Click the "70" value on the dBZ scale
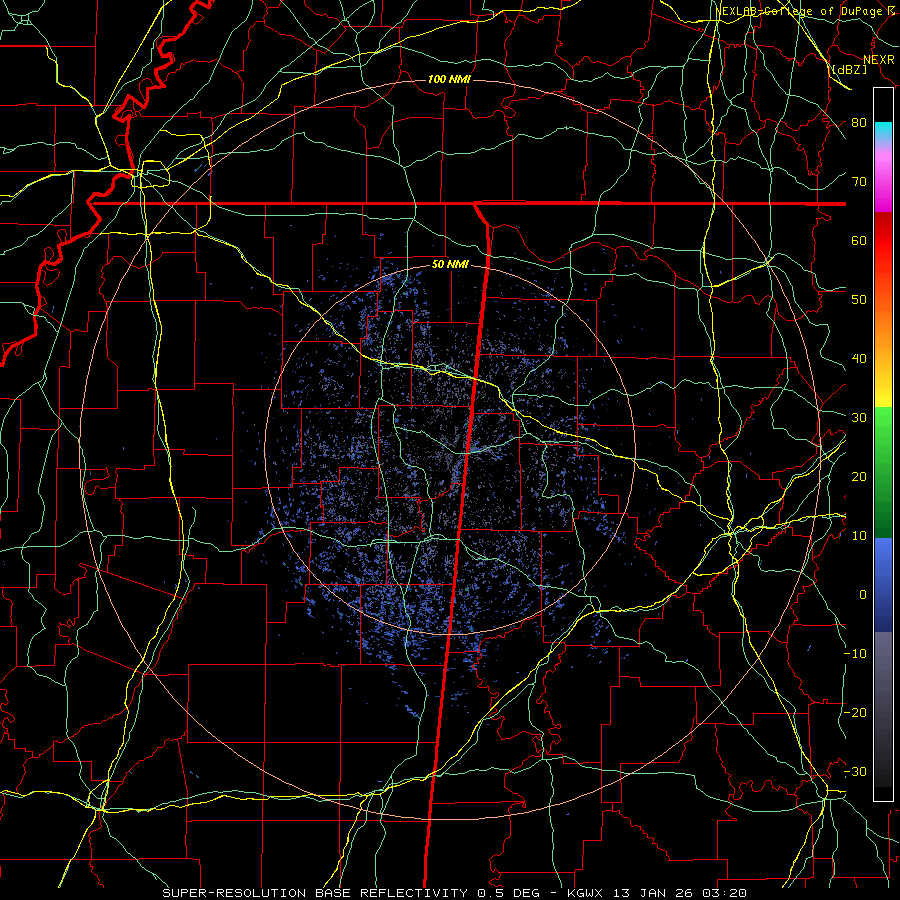Viewport: 900px width, 900px height. click(859, 182)
